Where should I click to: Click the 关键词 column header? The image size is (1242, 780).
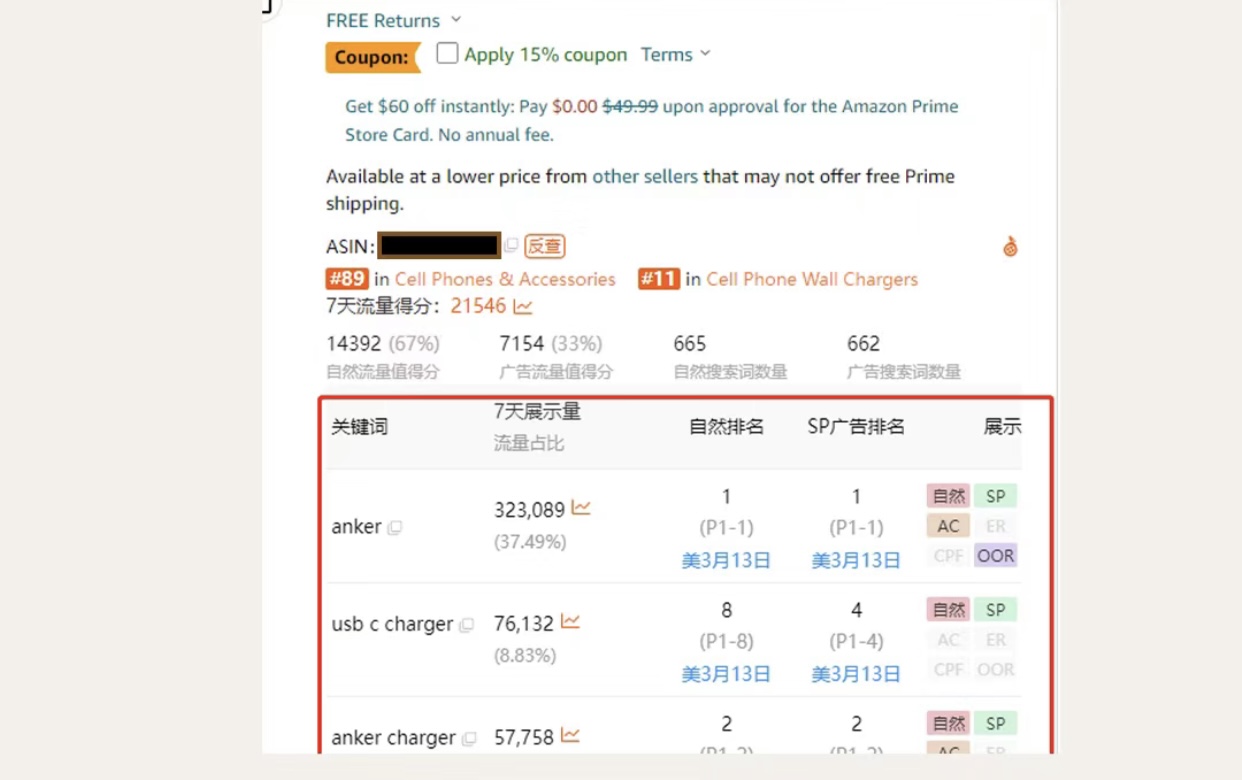(359, 427)
